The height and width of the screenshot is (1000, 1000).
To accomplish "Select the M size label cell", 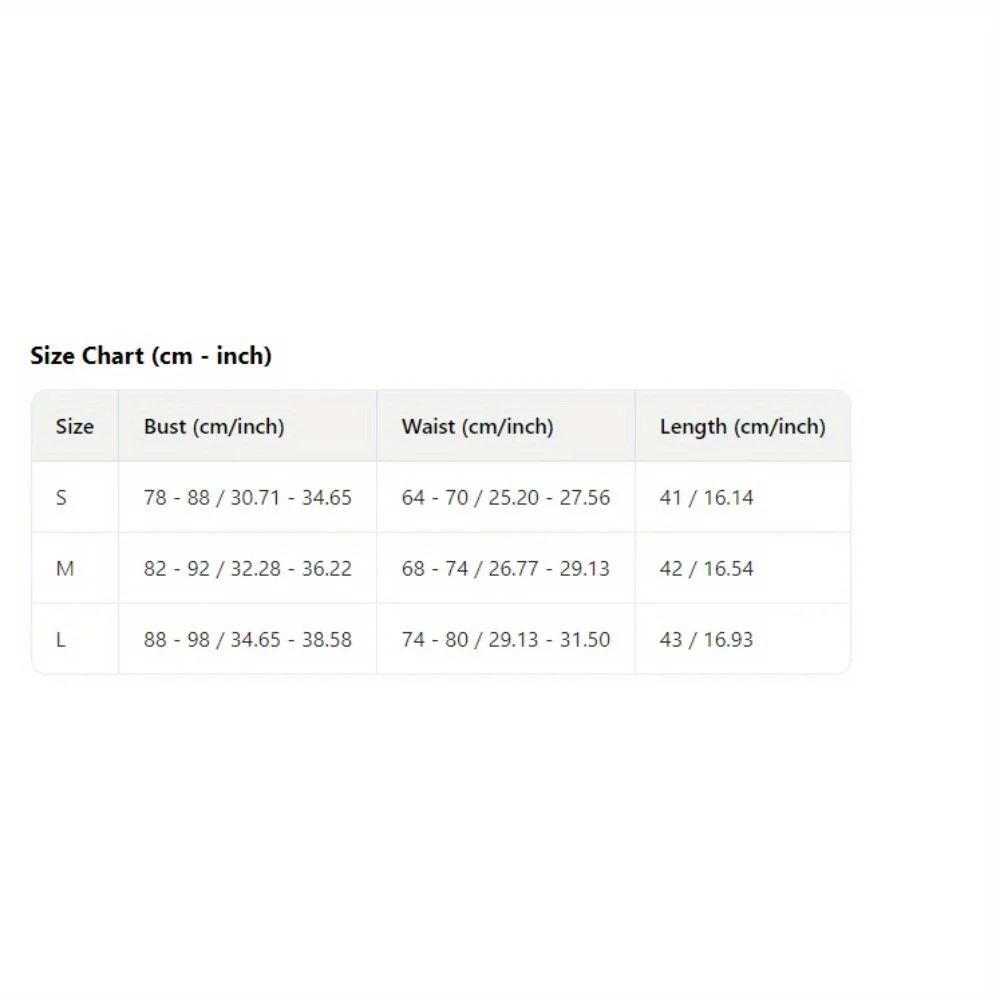I will click(x=65, y=569).
